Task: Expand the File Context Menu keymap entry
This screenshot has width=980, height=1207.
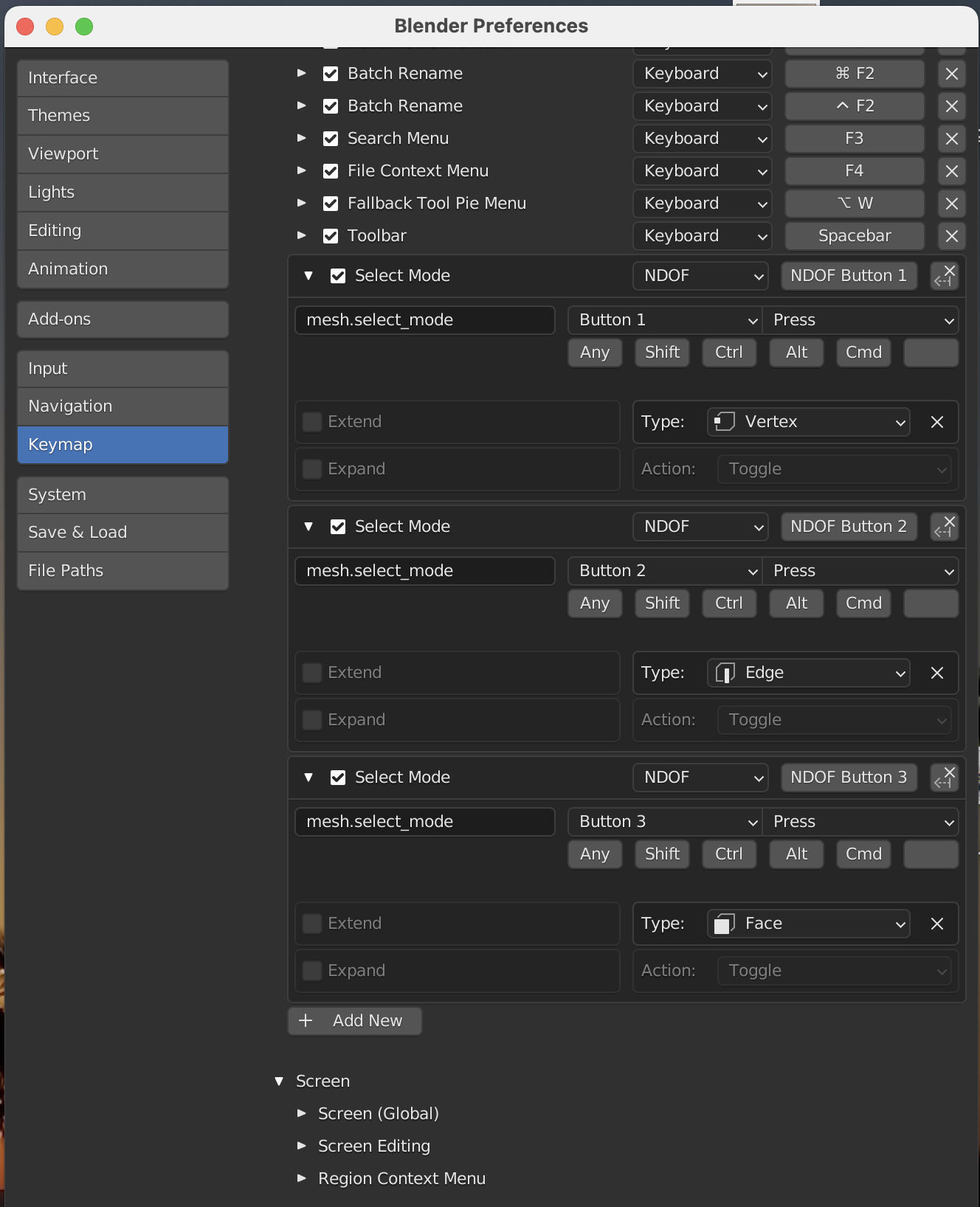Action: (x=301, y=170)
